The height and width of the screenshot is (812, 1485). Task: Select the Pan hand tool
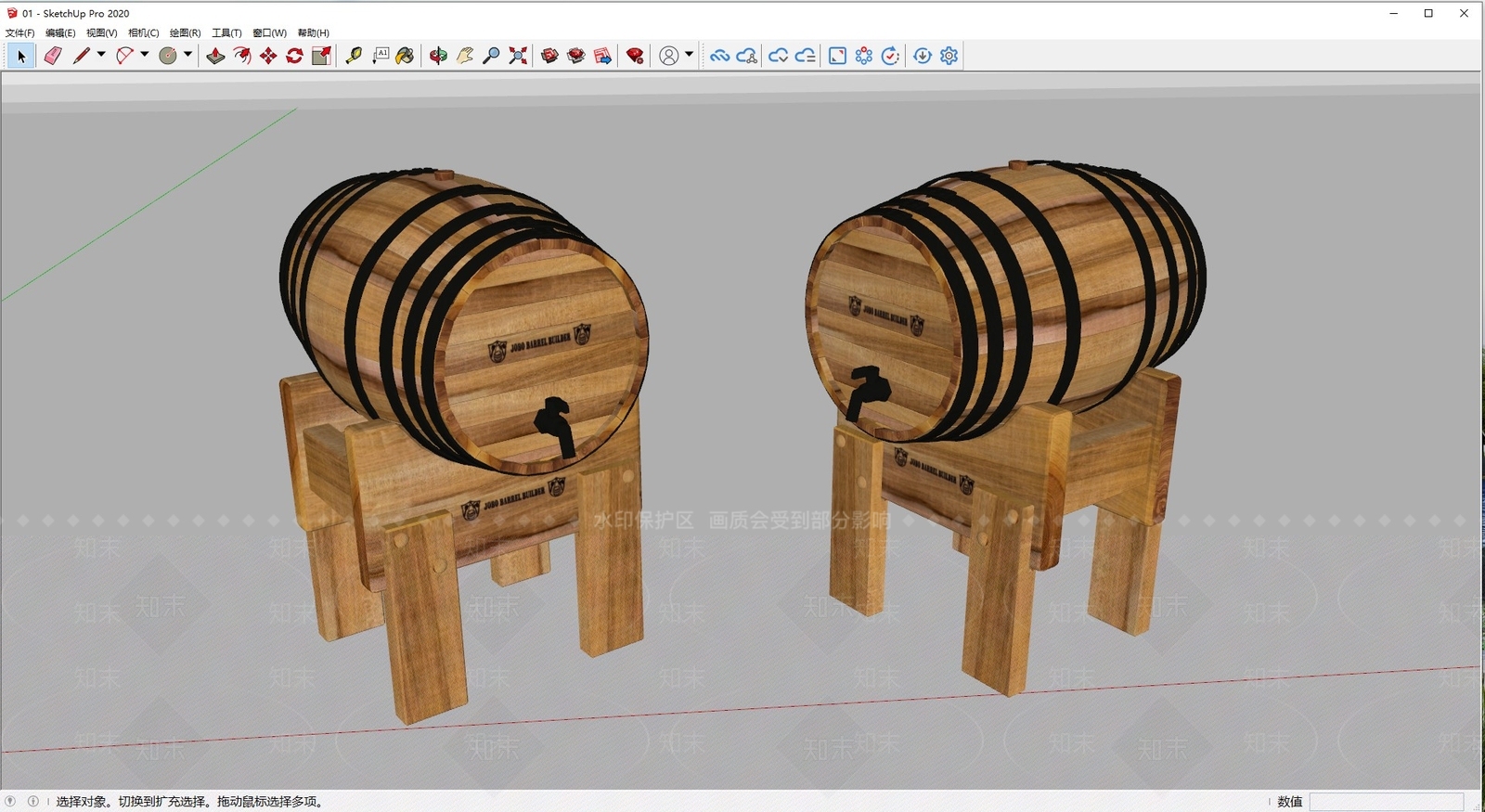(x=465, y=56)
